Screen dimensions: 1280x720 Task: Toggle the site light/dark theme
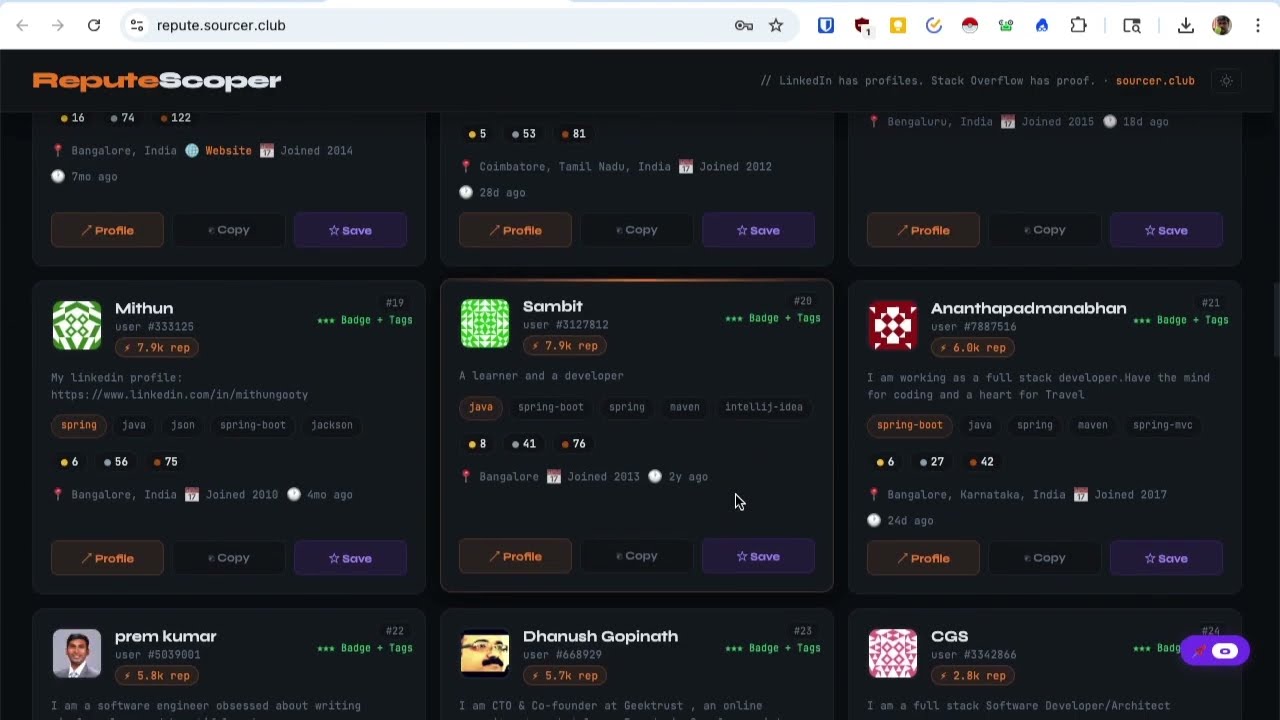point(1227,81)
